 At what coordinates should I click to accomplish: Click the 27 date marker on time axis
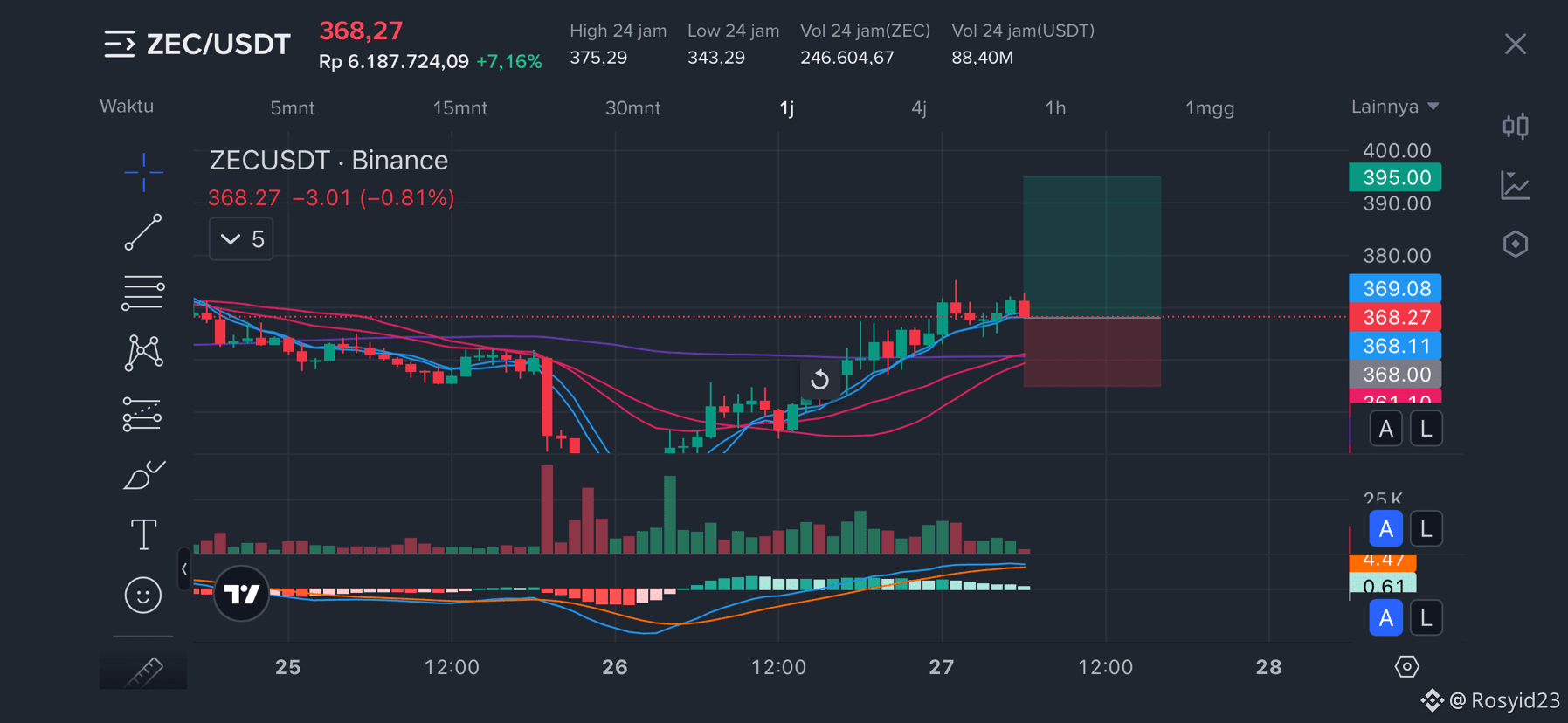tap(942, 667)
